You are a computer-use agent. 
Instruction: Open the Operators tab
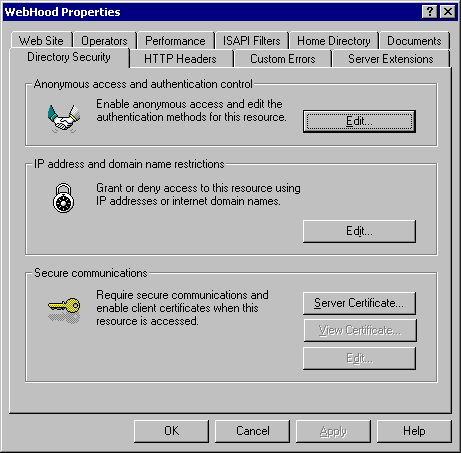click(104, 41)
